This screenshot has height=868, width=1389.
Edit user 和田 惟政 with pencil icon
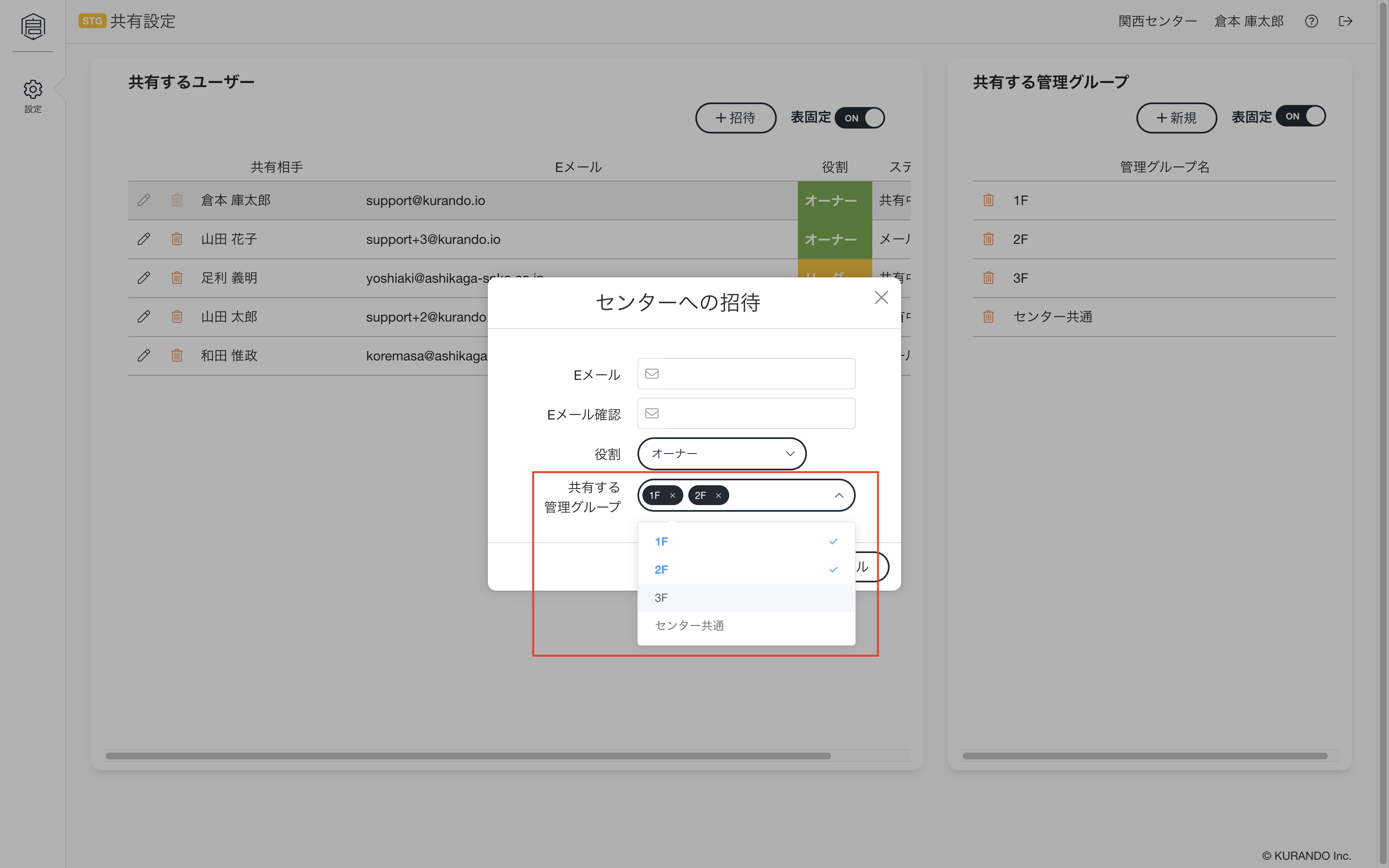click(x=144, y=355)
